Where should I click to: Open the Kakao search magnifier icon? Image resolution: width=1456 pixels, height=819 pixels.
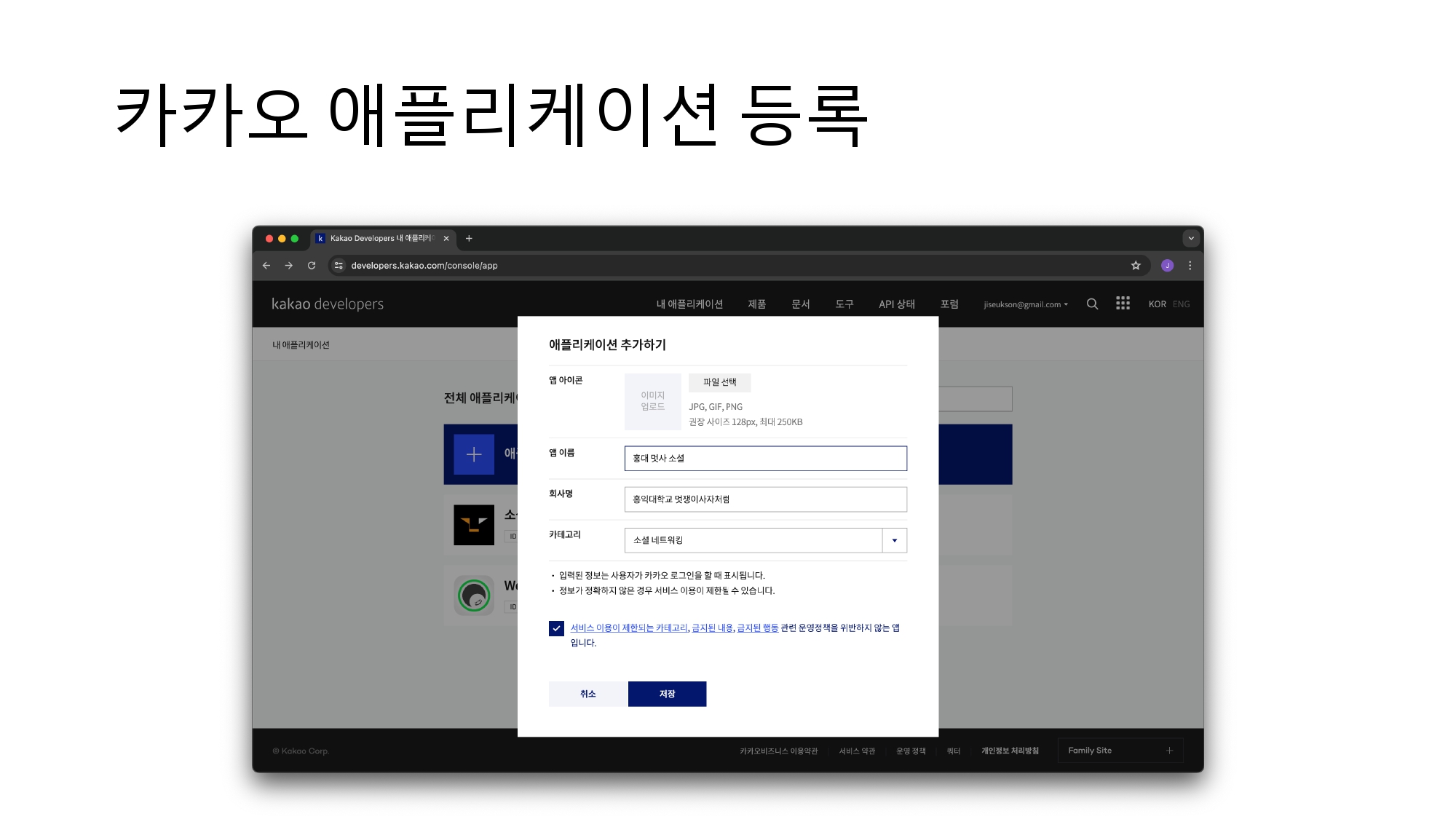(x=1092, y=304)
